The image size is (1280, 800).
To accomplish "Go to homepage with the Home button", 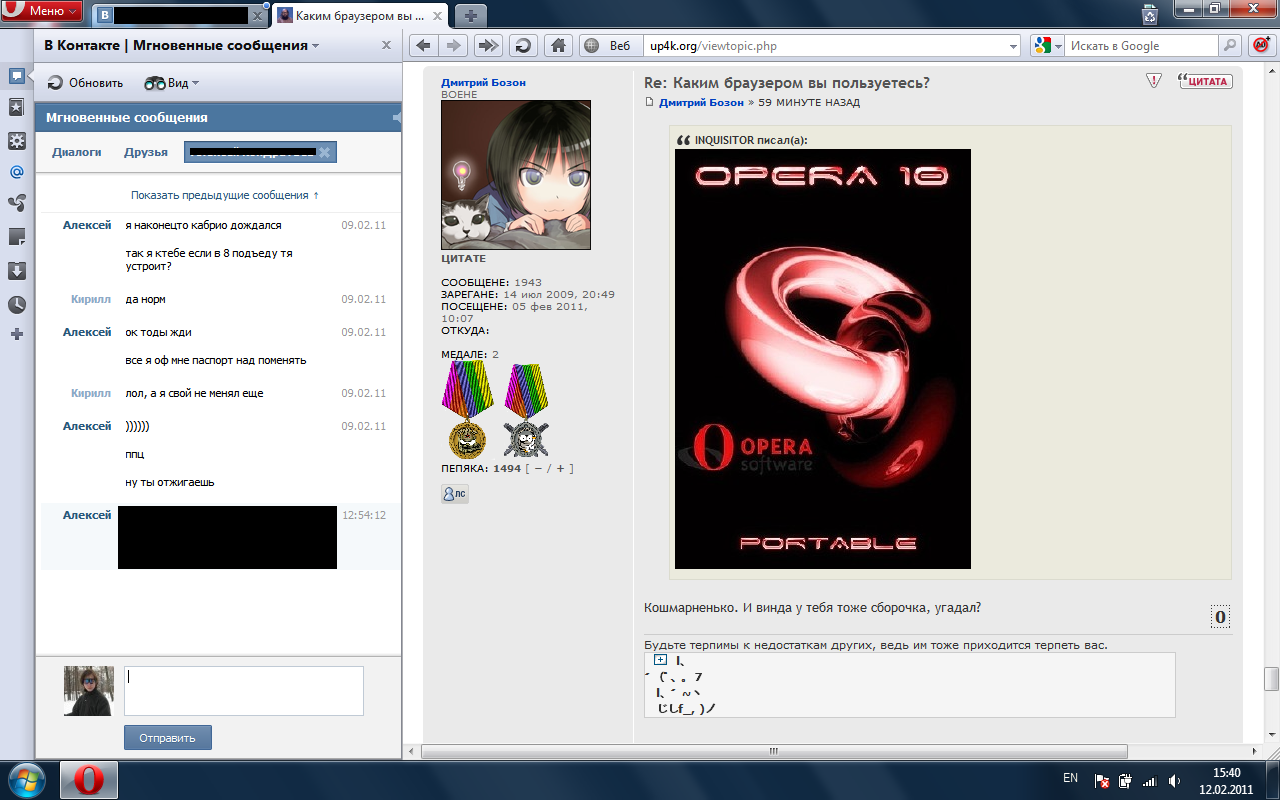I will pyautogui.click(x=557, y=45).
